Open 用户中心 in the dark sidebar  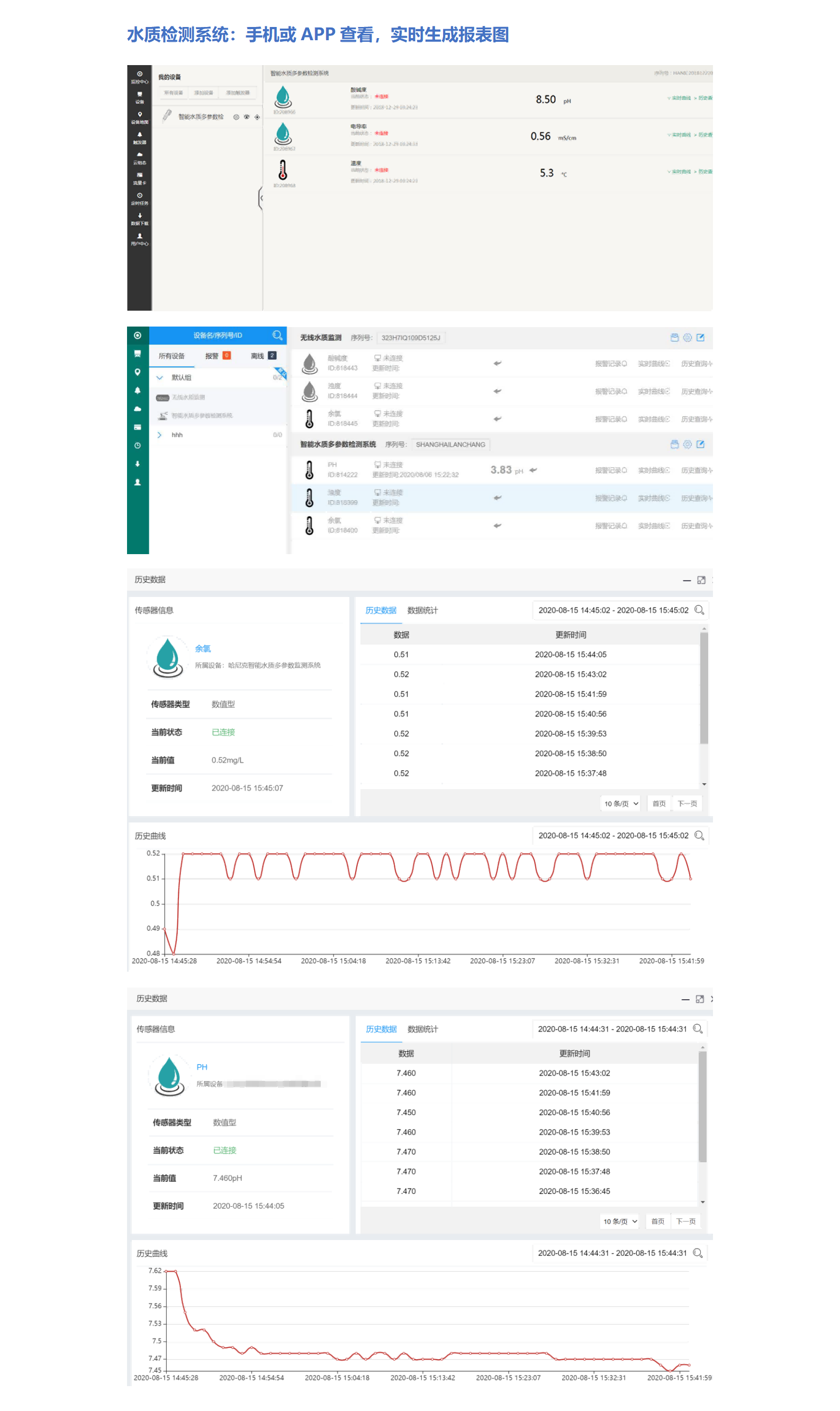click(139, 239)
